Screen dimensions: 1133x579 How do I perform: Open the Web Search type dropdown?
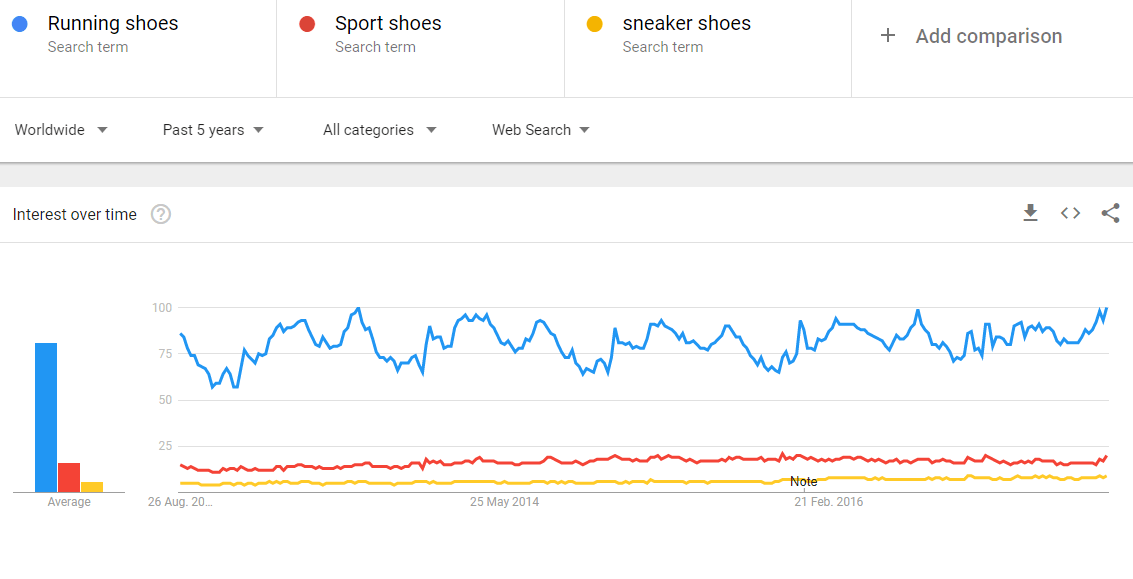click(x=541, y=130)
